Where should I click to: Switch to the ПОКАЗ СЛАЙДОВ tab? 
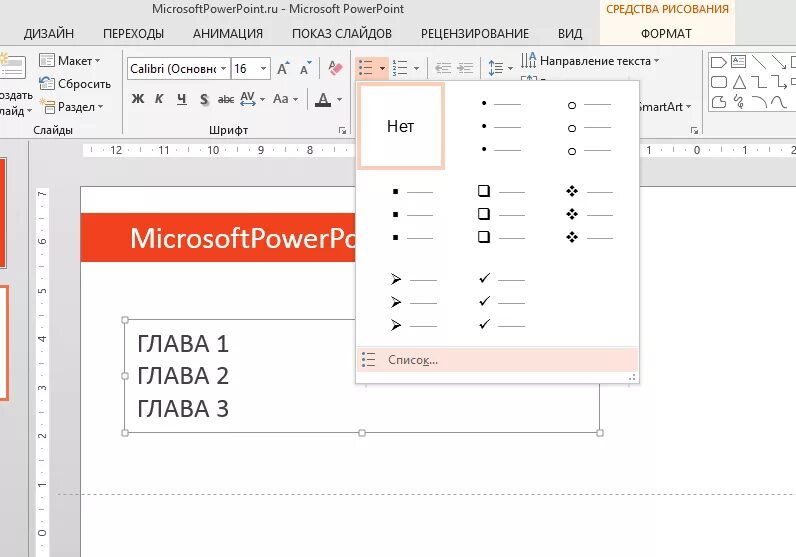[x=342, y=34]
